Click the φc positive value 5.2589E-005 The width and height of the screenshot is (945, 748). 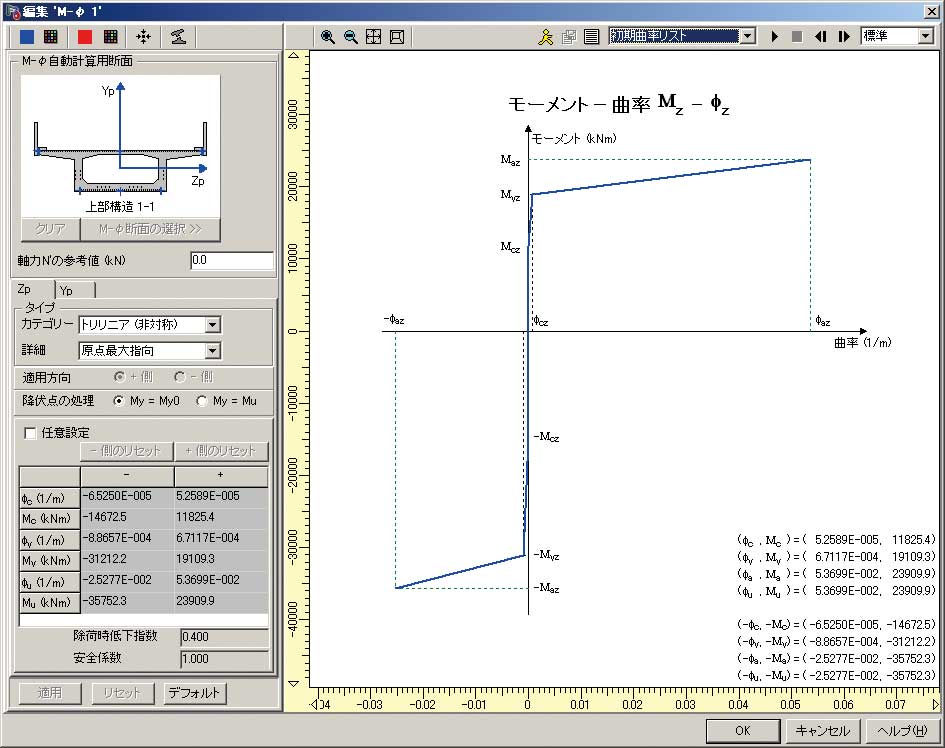pos(221,496)
